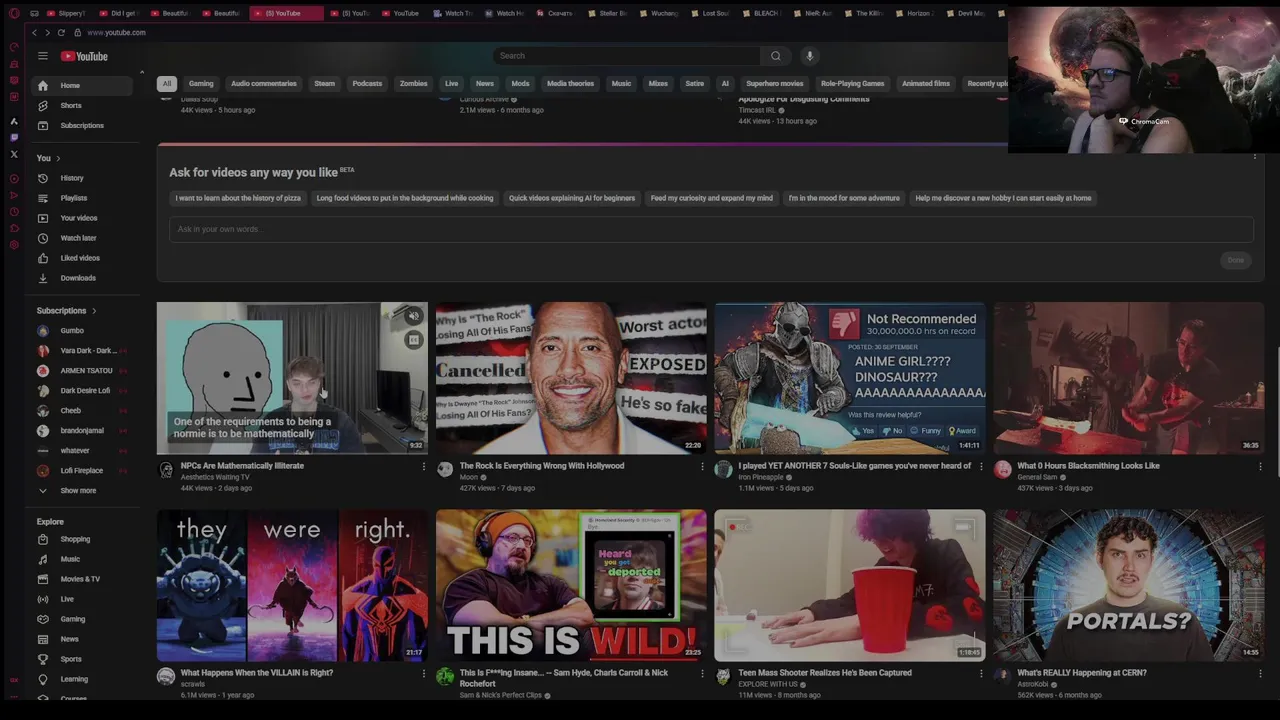Open The Rock Is Everything Wrong thumbnail
Screen dimensions: 1280x720
pyautogui.click(x=571, y=378)
